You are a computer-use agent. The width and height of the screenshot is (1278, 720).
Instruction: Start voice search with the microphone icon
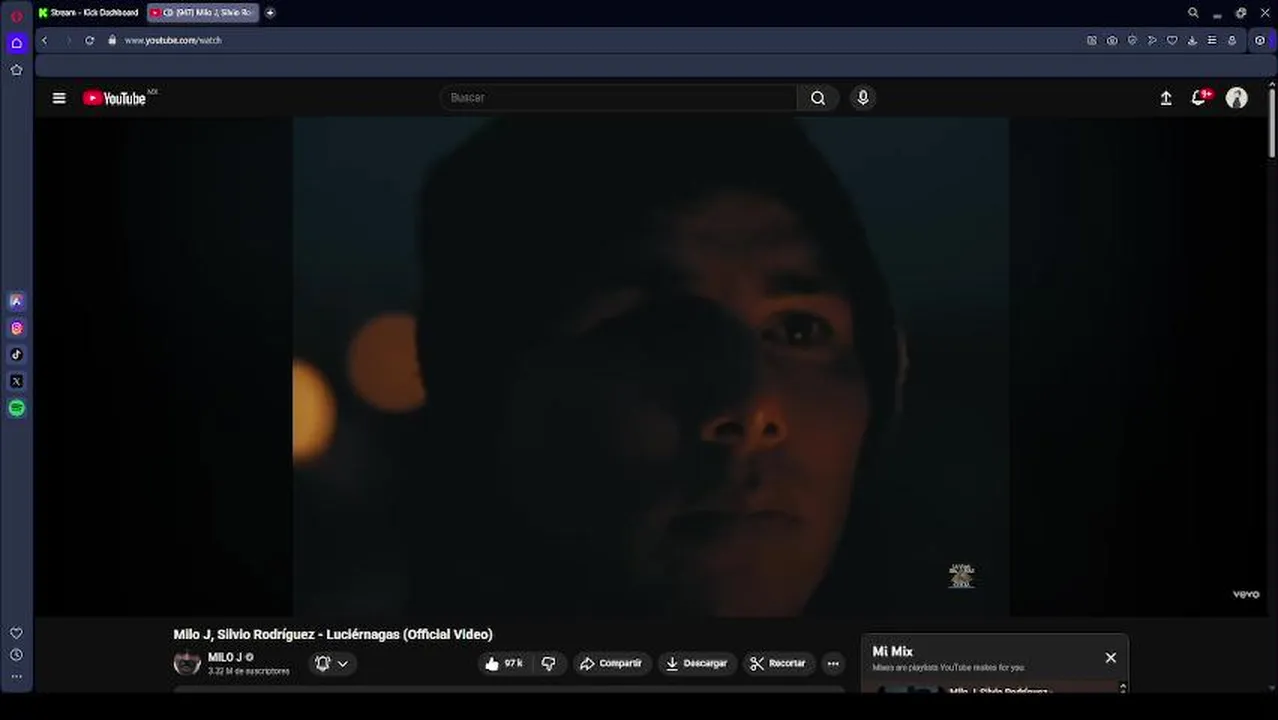(x=863, y=97)
